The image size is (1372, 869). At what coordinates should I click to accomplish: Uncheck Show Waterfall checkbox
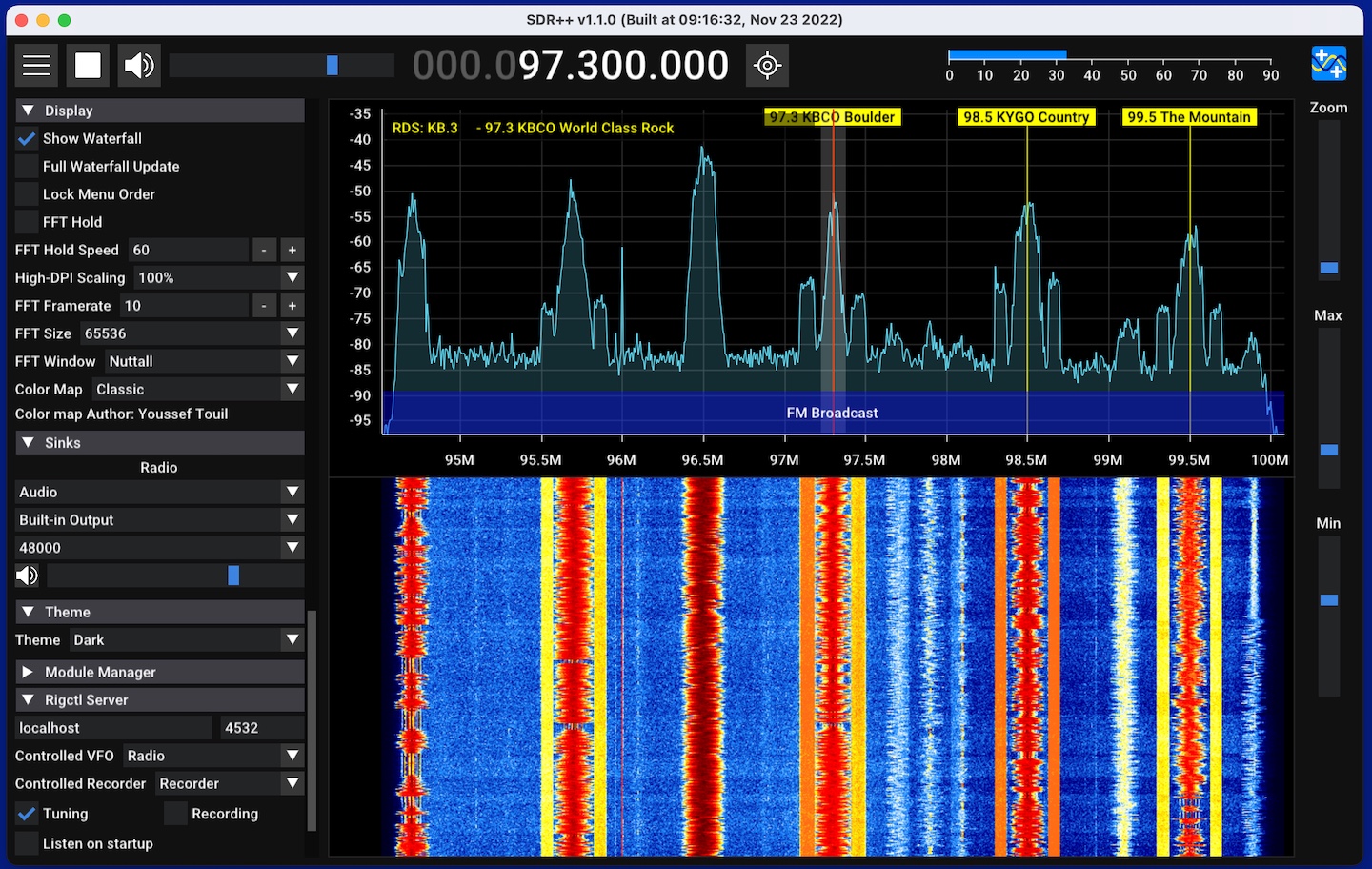point(27,139)
